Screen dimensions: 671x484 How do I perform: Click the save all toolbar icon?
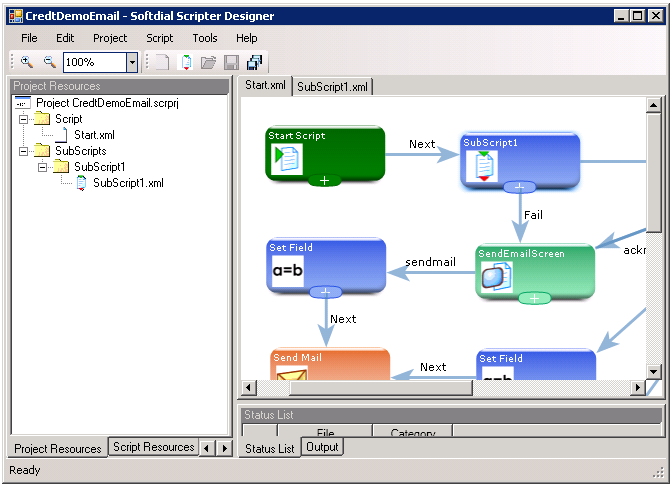pyautogui.click(x=255, y=62)
